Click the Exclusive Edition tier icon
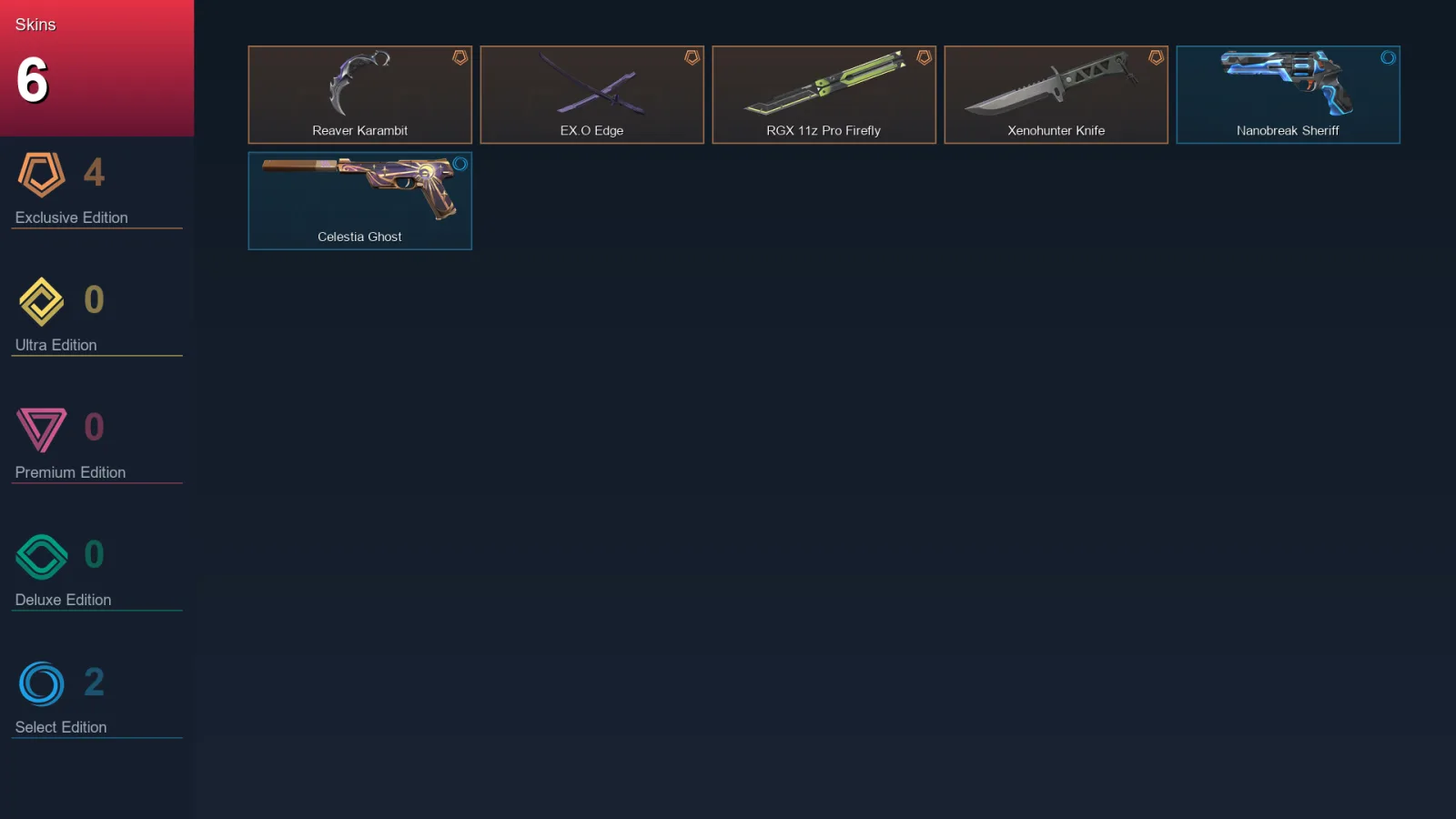Viewport: 1456px width, 819px height. coord(41,175)
